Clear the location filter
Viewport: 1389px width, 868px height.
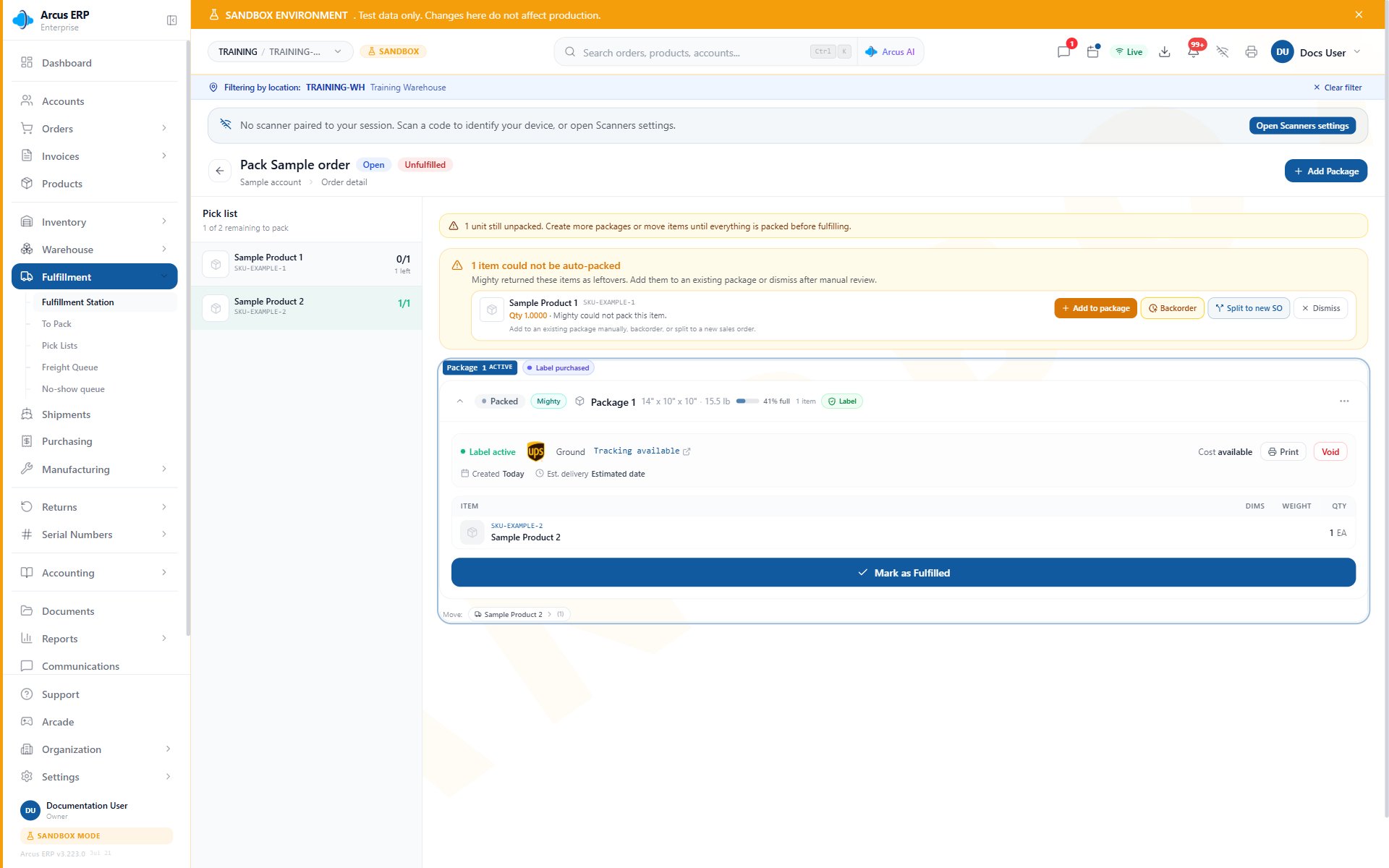(1338, 88)
